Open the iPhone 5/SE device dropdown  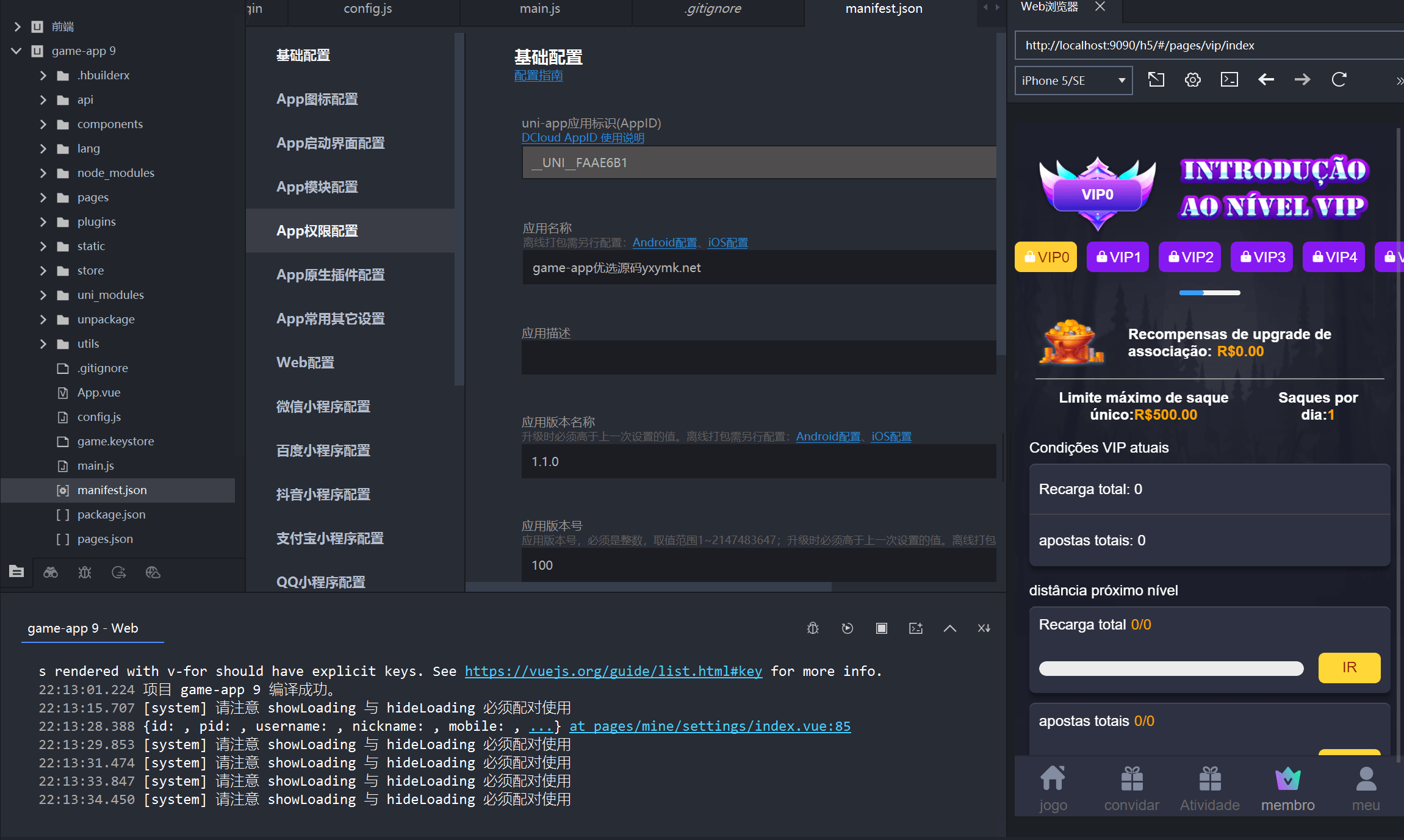(1073, 81)
